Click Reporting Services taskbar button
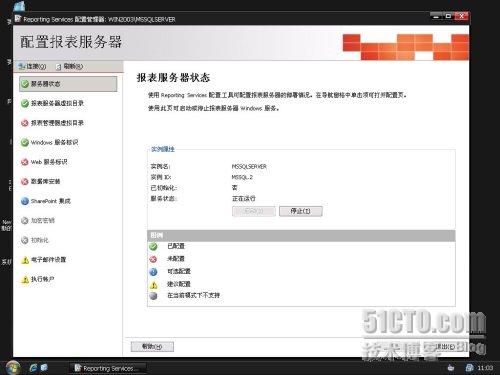This screenshot has height=375, width=500. [x=108, y=368]
